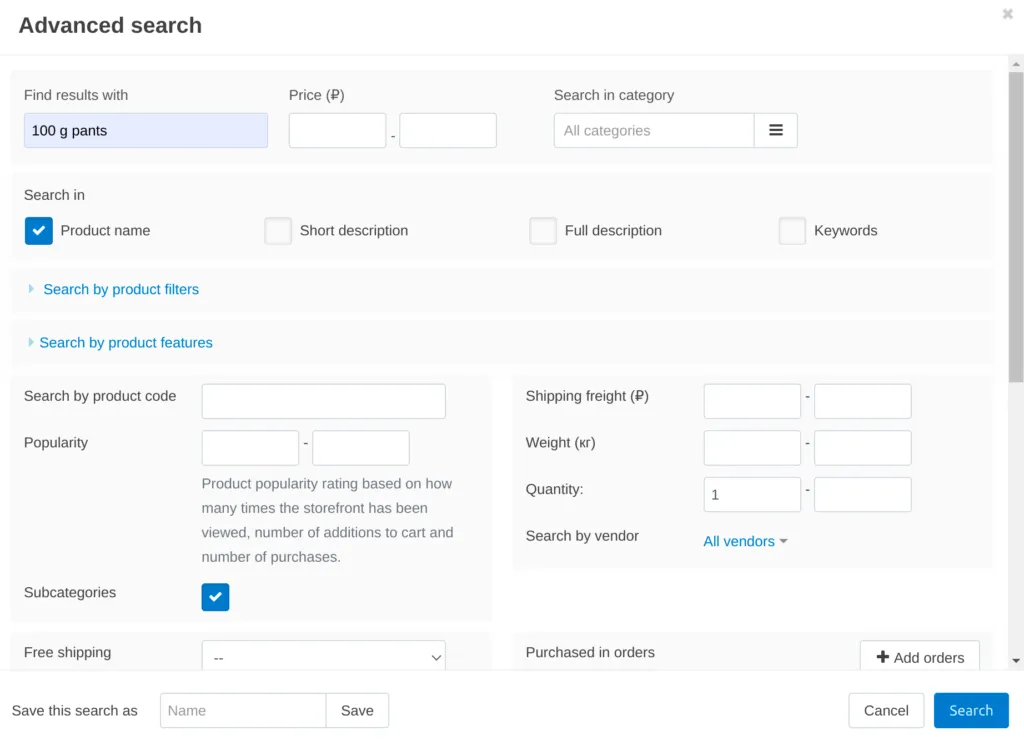This screenshot has height=746, width=1024.
Task: Click the Save button
Action: point(357,711)
